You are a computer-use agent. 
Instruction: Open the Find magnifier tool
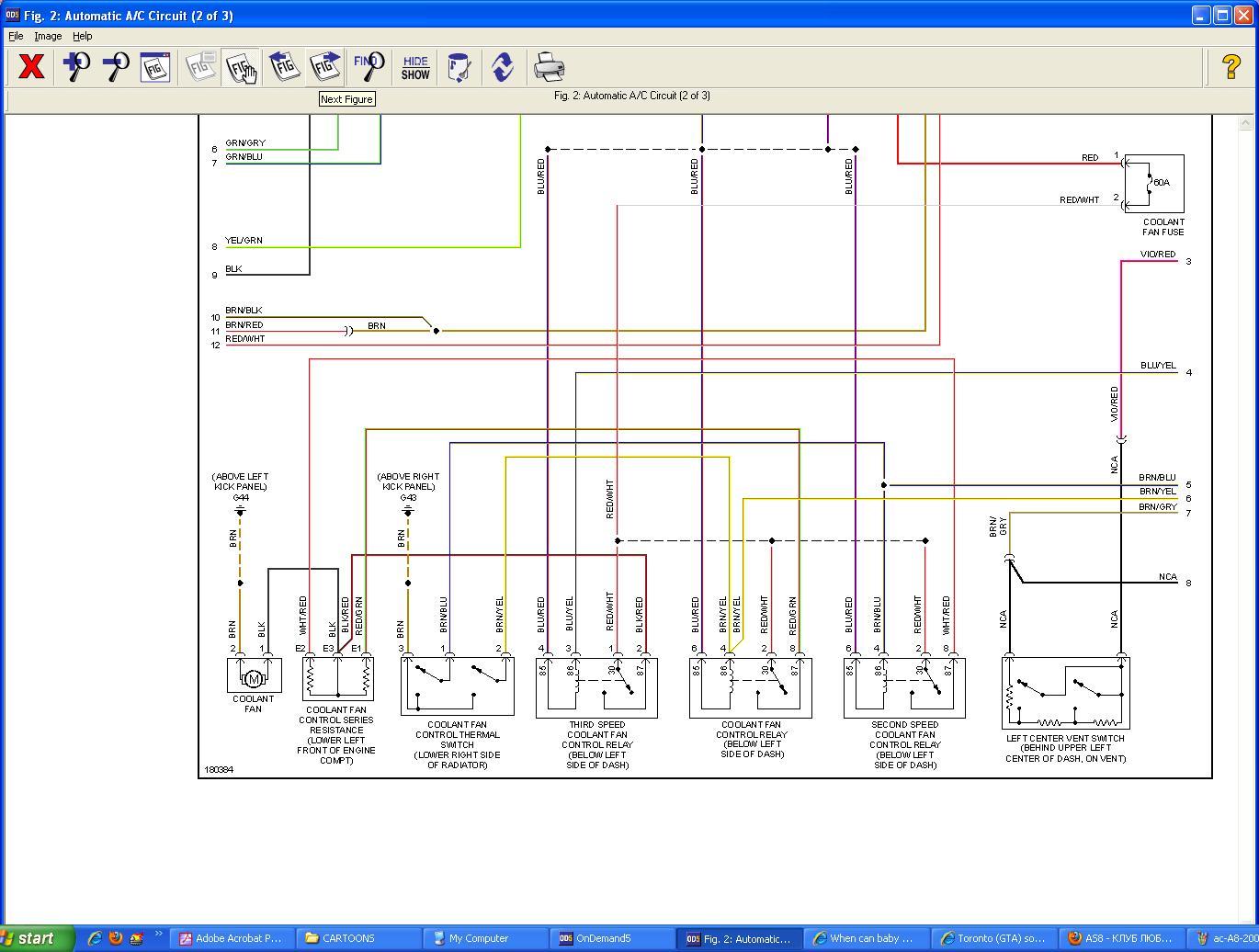(369, 67)
